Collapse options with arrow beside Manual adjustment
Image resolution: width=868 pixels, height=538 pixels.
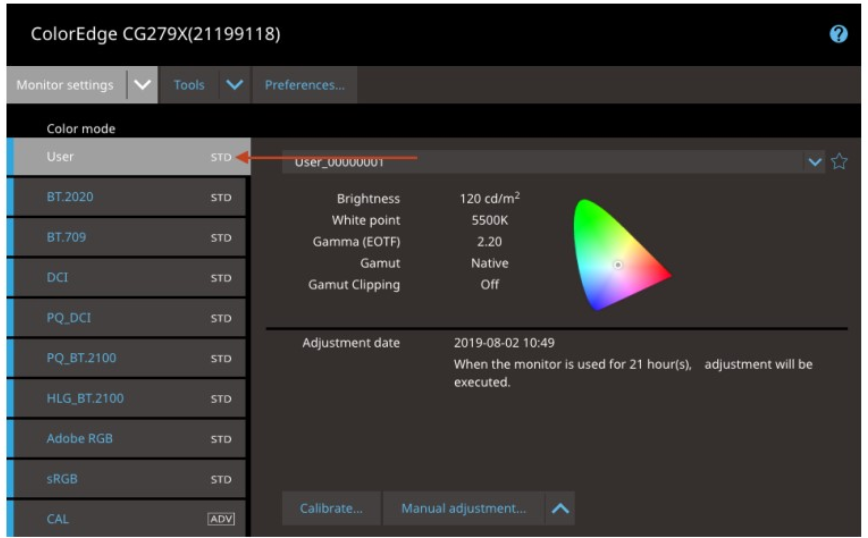click(560, 508)
